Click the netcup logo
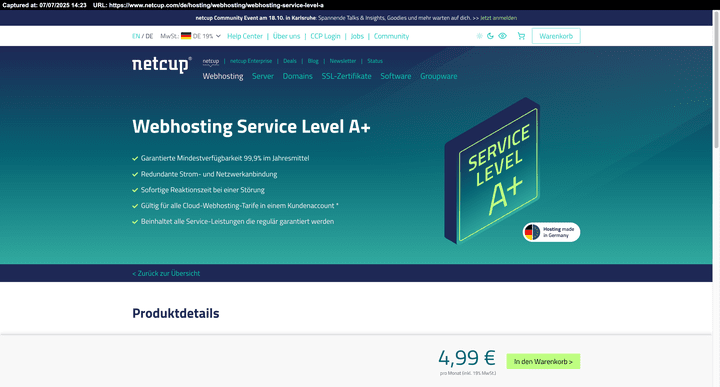 [x=162, y=64]
